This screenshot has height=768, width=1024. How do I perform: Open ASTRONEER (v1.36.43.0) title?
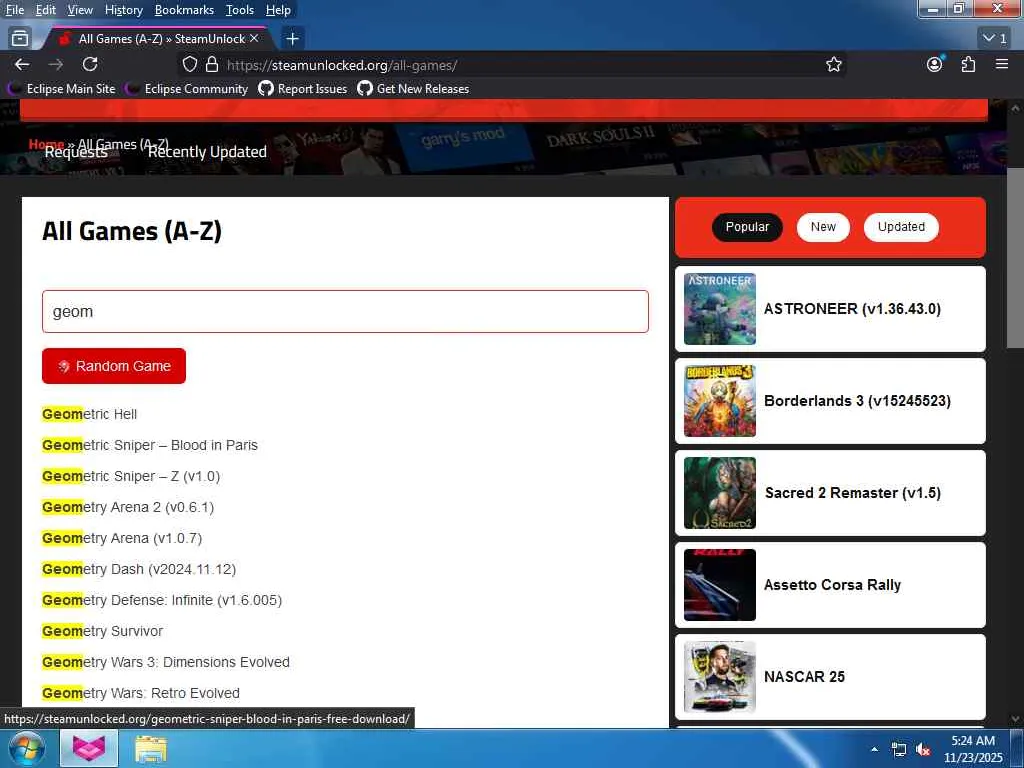(x=852, y=309)
